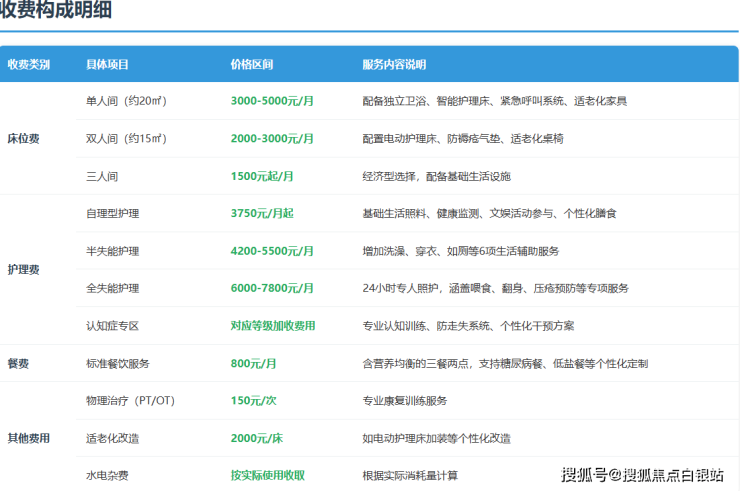The height and width of the screenshot is (491, 740).
Task: Click the 具体项目 column header
Action: pos(107,64)
